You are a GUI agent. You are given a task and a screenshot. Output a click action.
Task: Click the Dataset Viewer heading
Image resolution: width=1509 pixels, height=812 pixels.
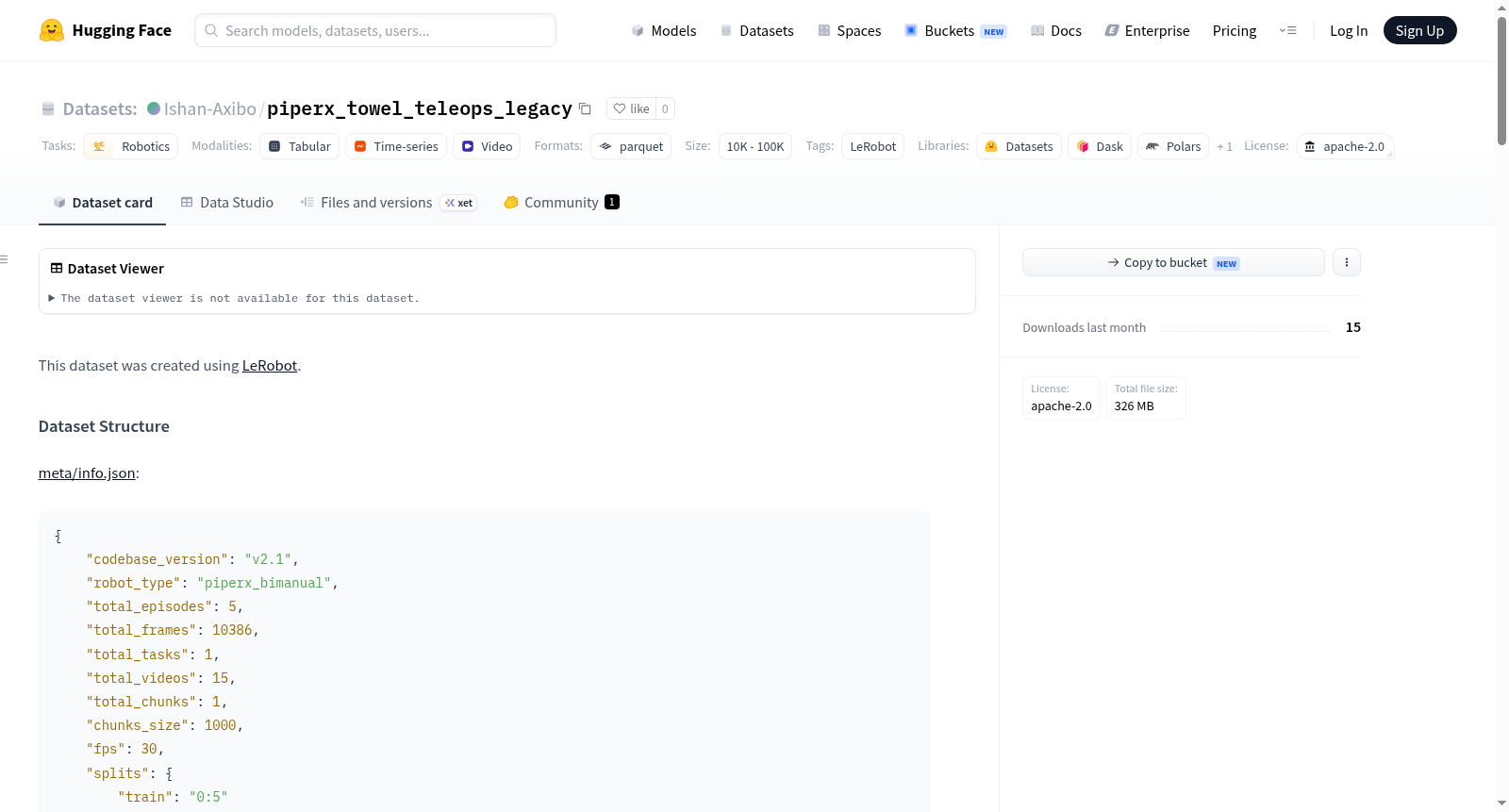(x=115, y=269)
